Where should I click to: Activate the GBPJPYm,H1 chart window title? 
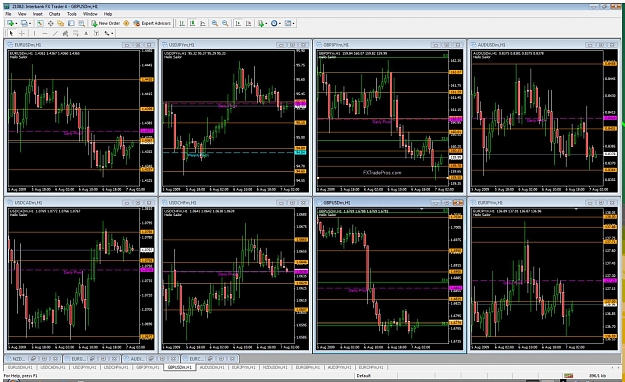pos(336,45)
